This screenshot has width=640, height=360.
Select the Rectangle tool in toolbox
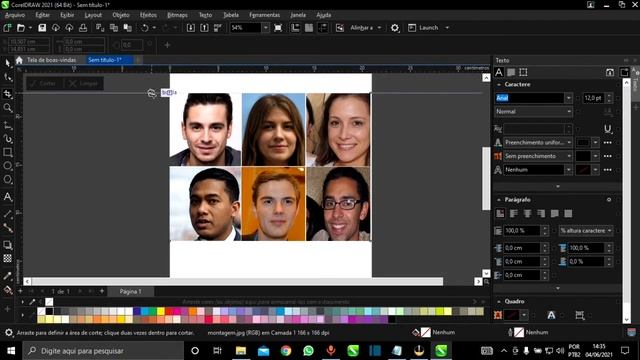point(7,152)
